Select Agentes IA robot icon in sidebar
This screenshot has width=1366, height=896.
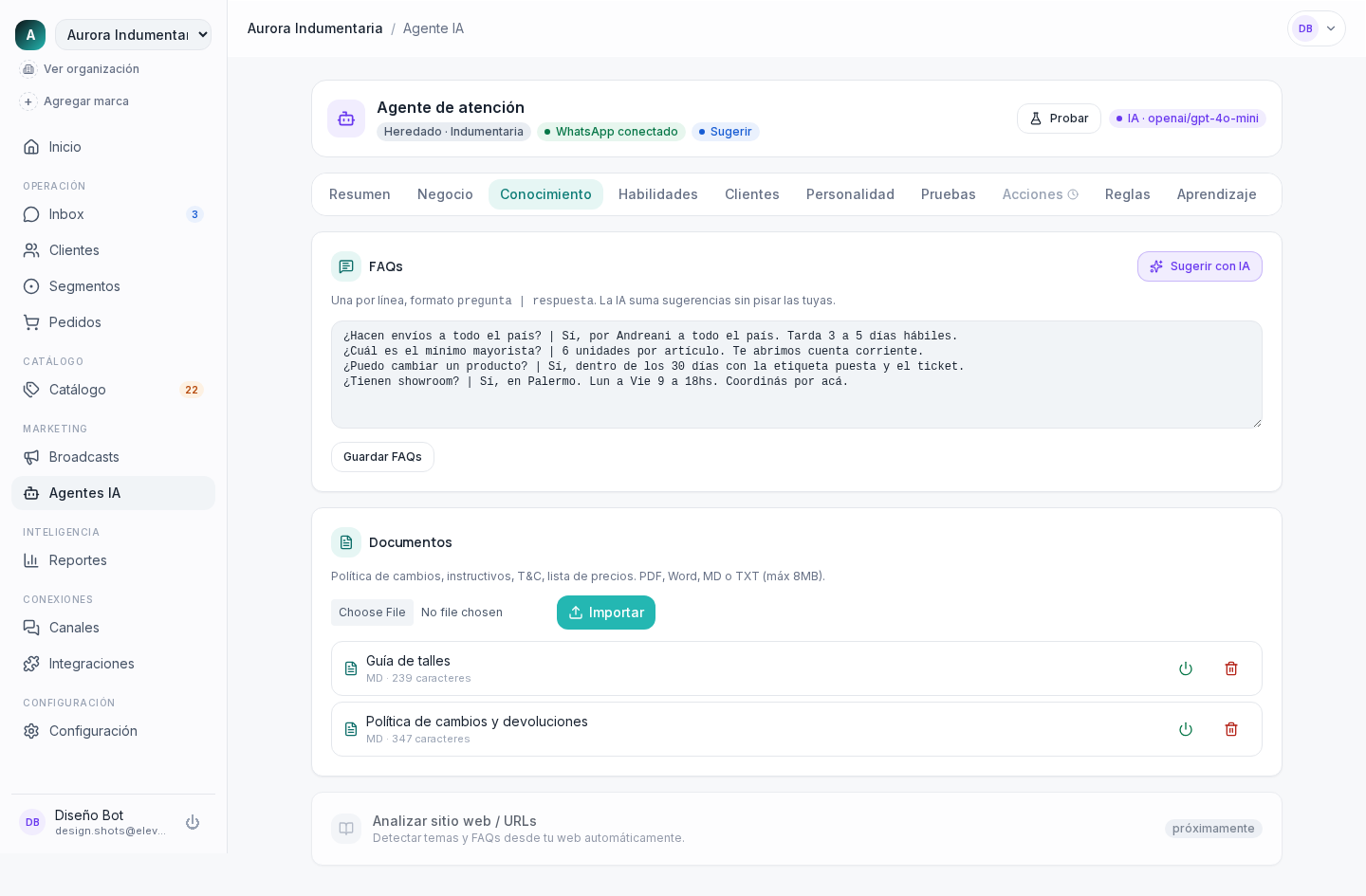[x=31, y=493]
